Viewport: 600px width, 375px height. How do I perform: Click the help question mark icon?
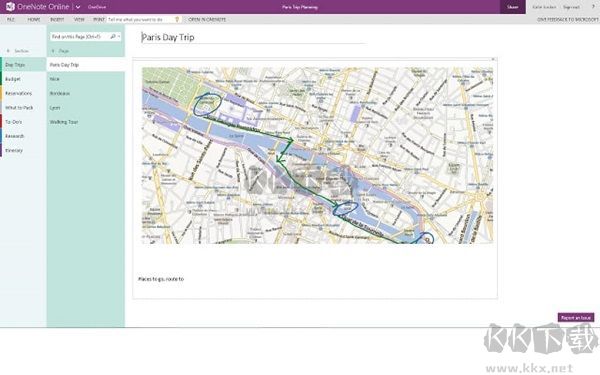[593, 7]
